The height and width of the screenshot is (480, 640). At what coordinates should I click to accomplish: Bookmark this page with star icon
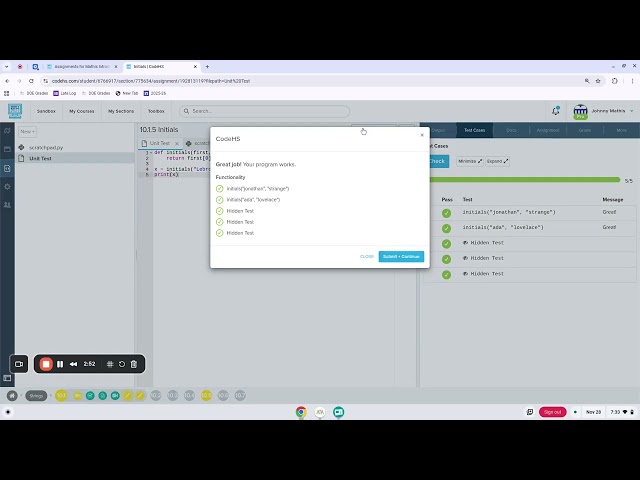pos(598,81)
